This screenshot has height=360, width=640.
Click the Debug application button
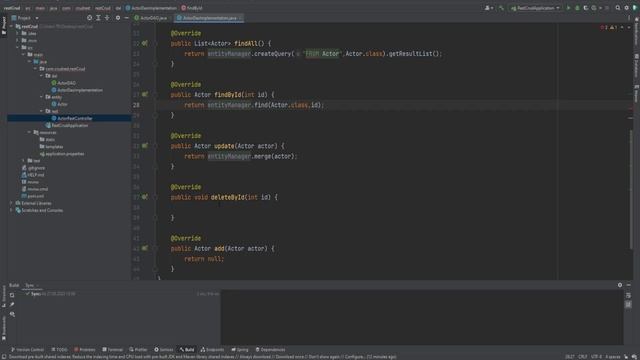pos(577,8)
